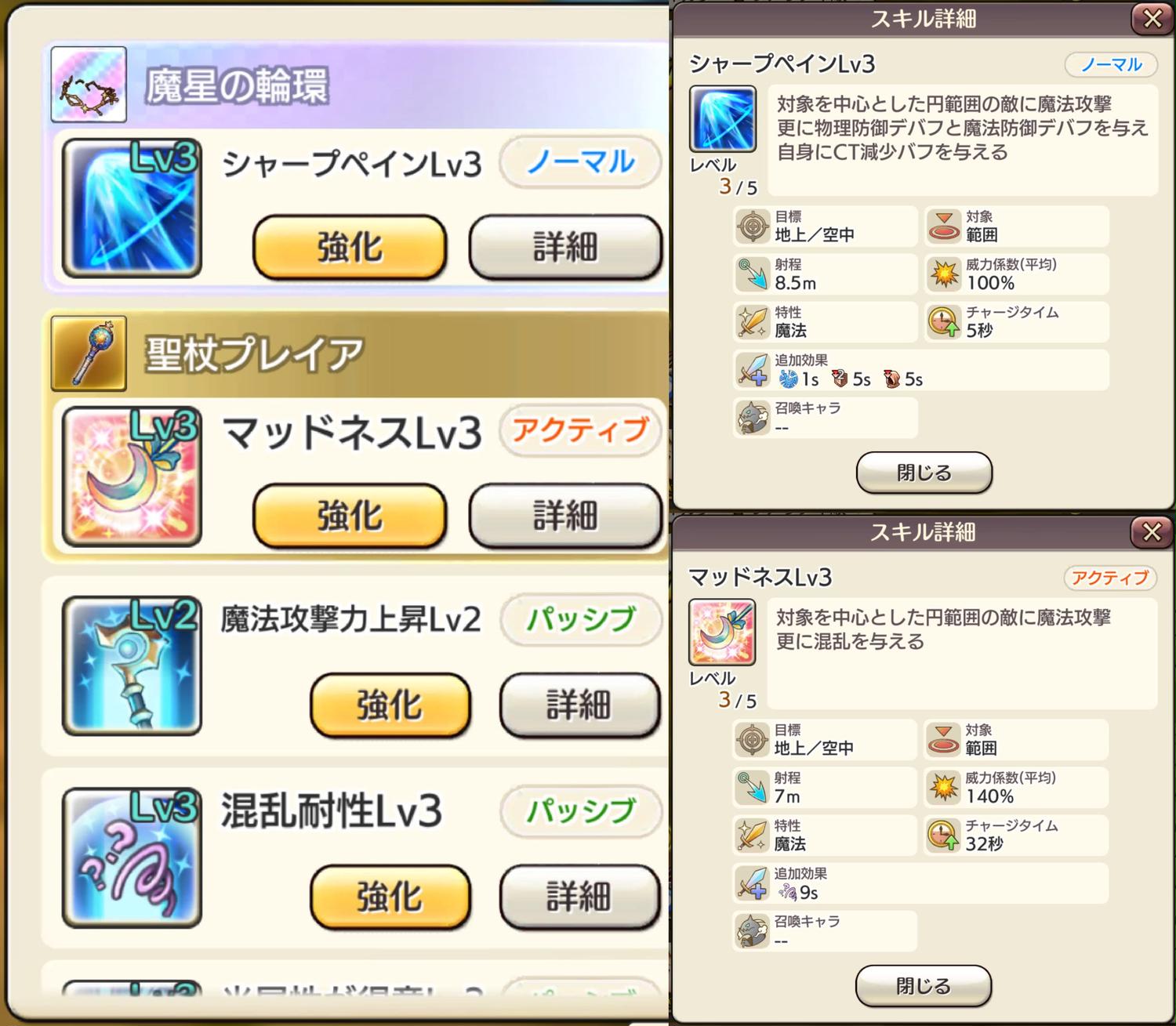The height and width of the screenshot is (1026, 1176).
Task: Open 詳細 for 魔法攻撃力上昇Lv2
Action: [579, 705]
